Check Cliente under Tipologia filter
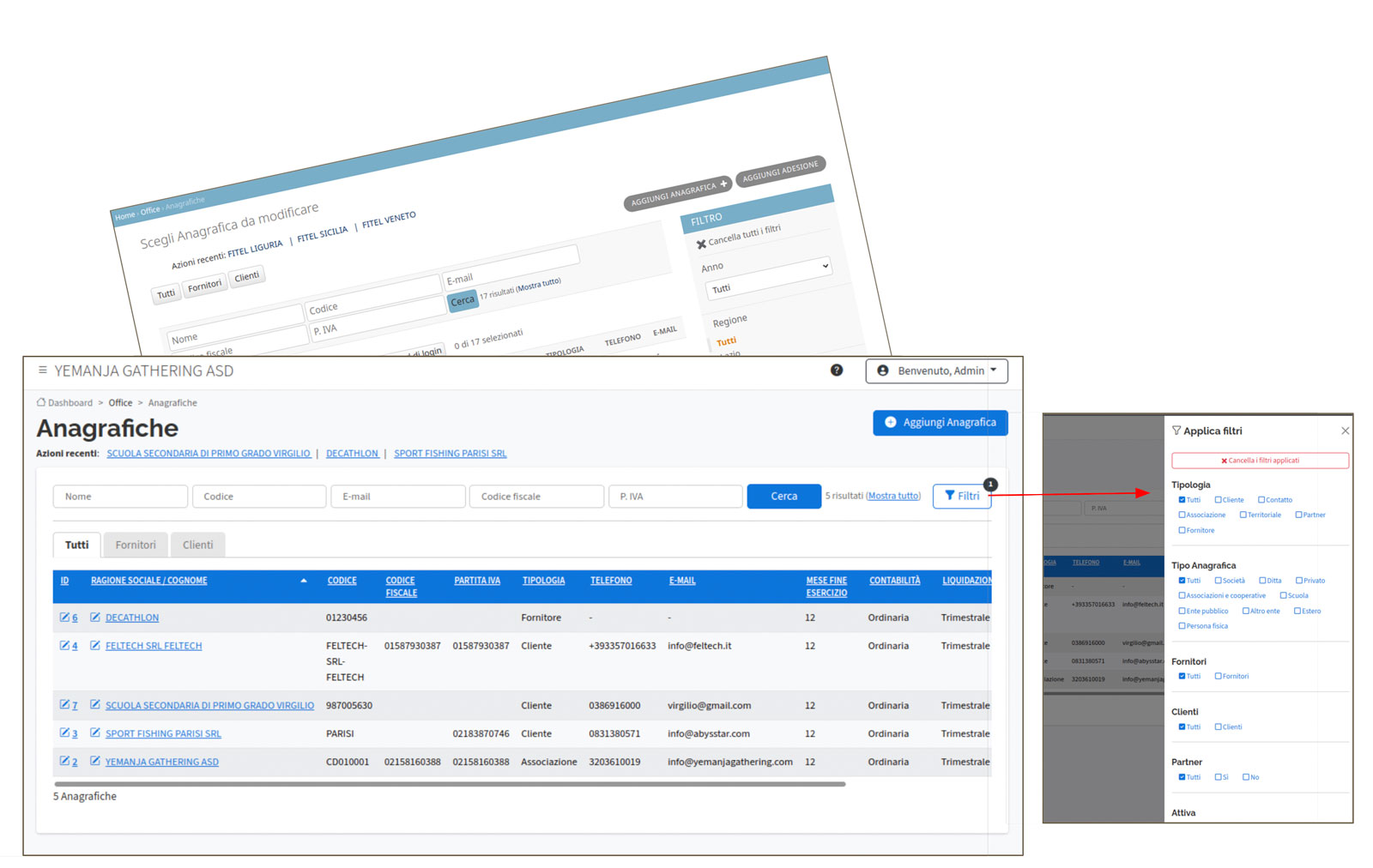 tap(1218, 500)
